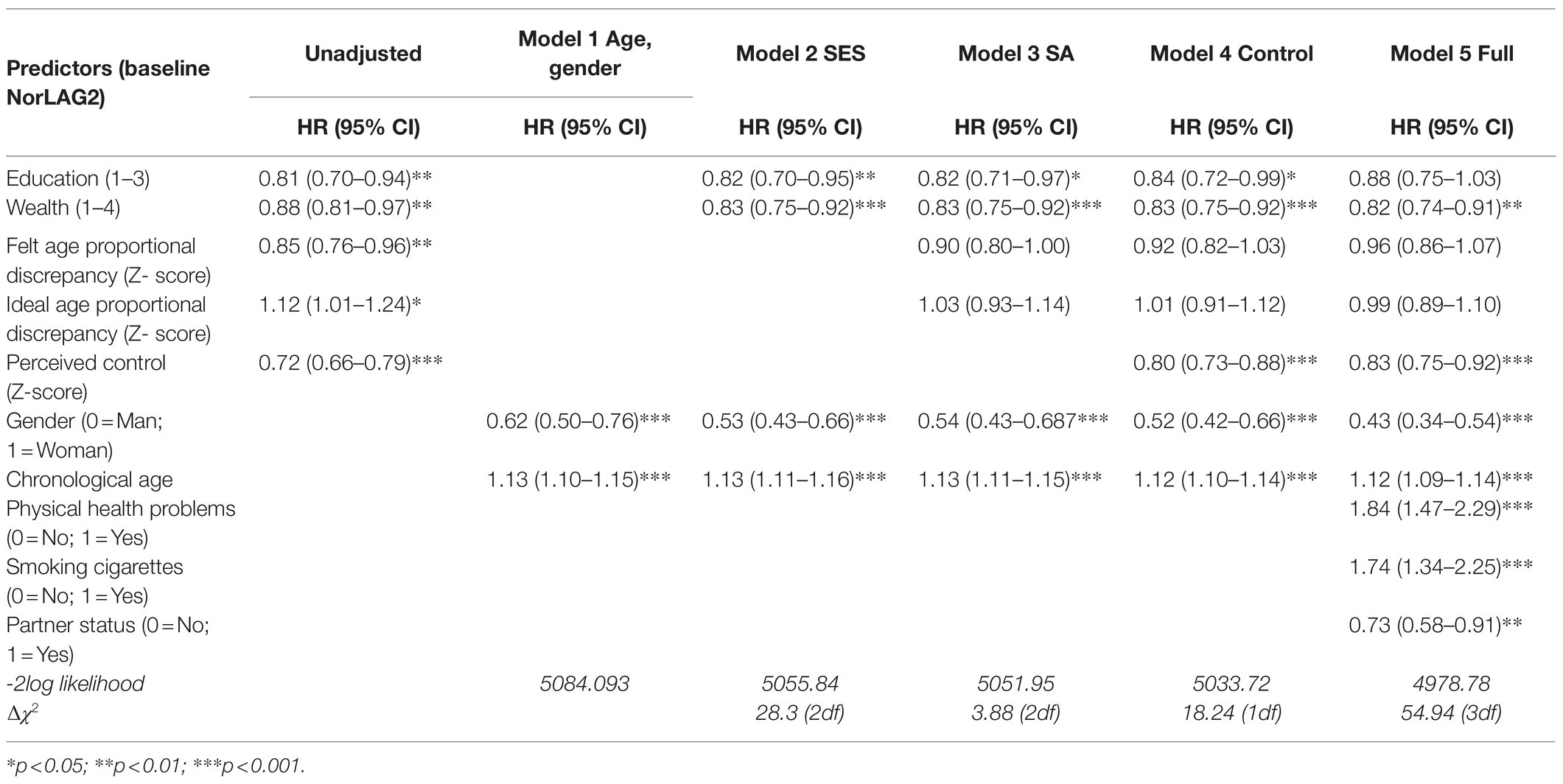
Task: Select the unadjusted Education value 0.81 (0.70–0.94)
Action: tap(345, 179)
